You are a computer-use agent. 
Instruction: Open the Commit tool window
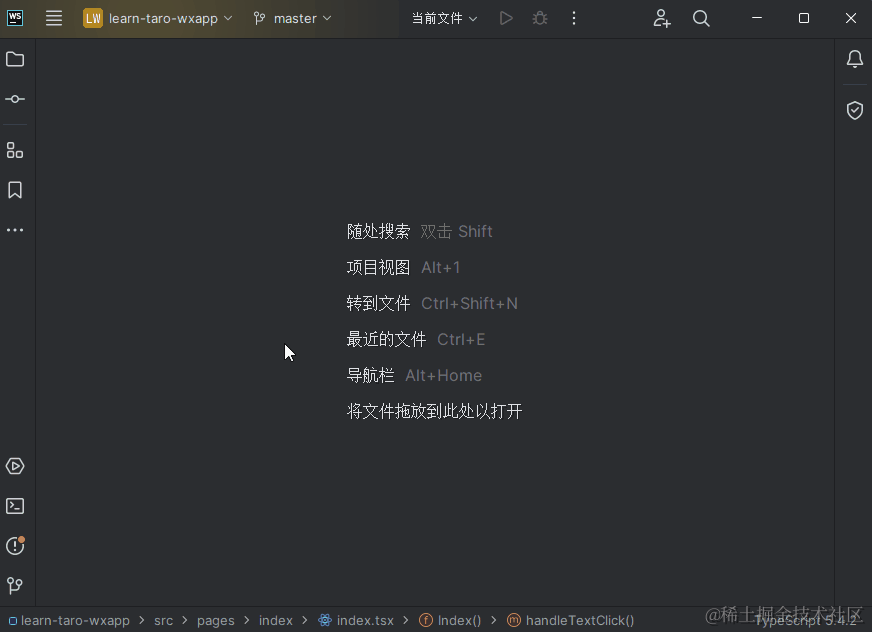[x=15, y=99]
